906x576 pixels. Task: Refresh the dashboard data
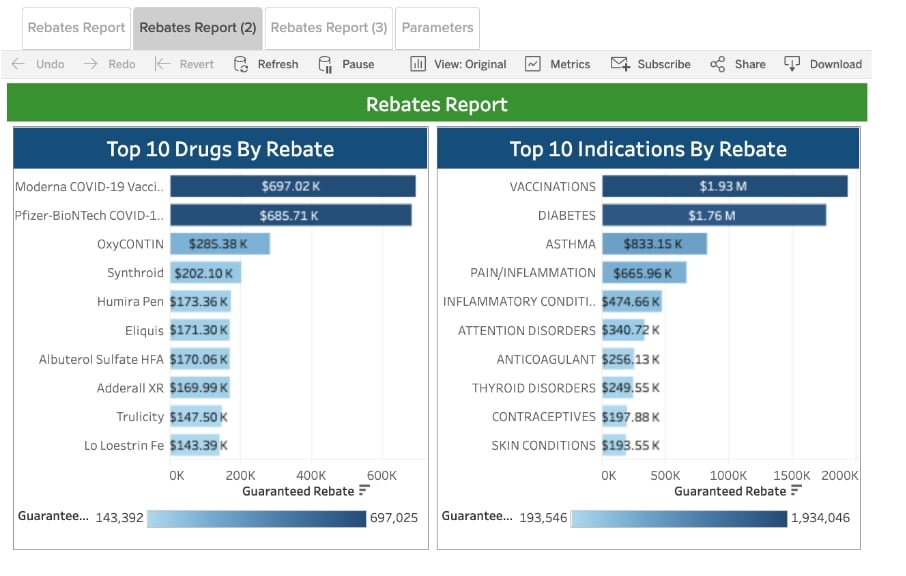(265, 64)
